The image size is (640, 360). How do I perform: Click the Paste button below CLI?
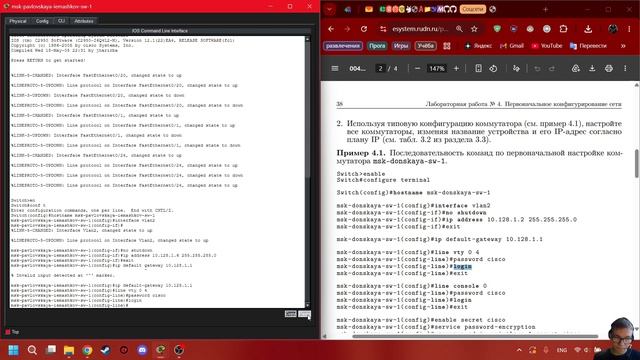click(x=304, y=313)
